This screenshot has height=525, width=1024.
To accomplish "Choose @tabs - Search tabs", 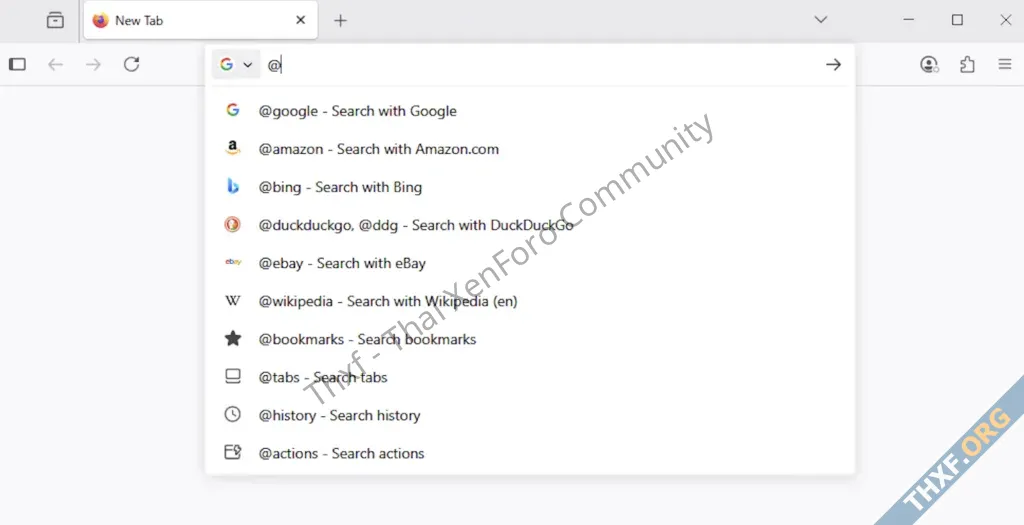I will click(530, 377).
